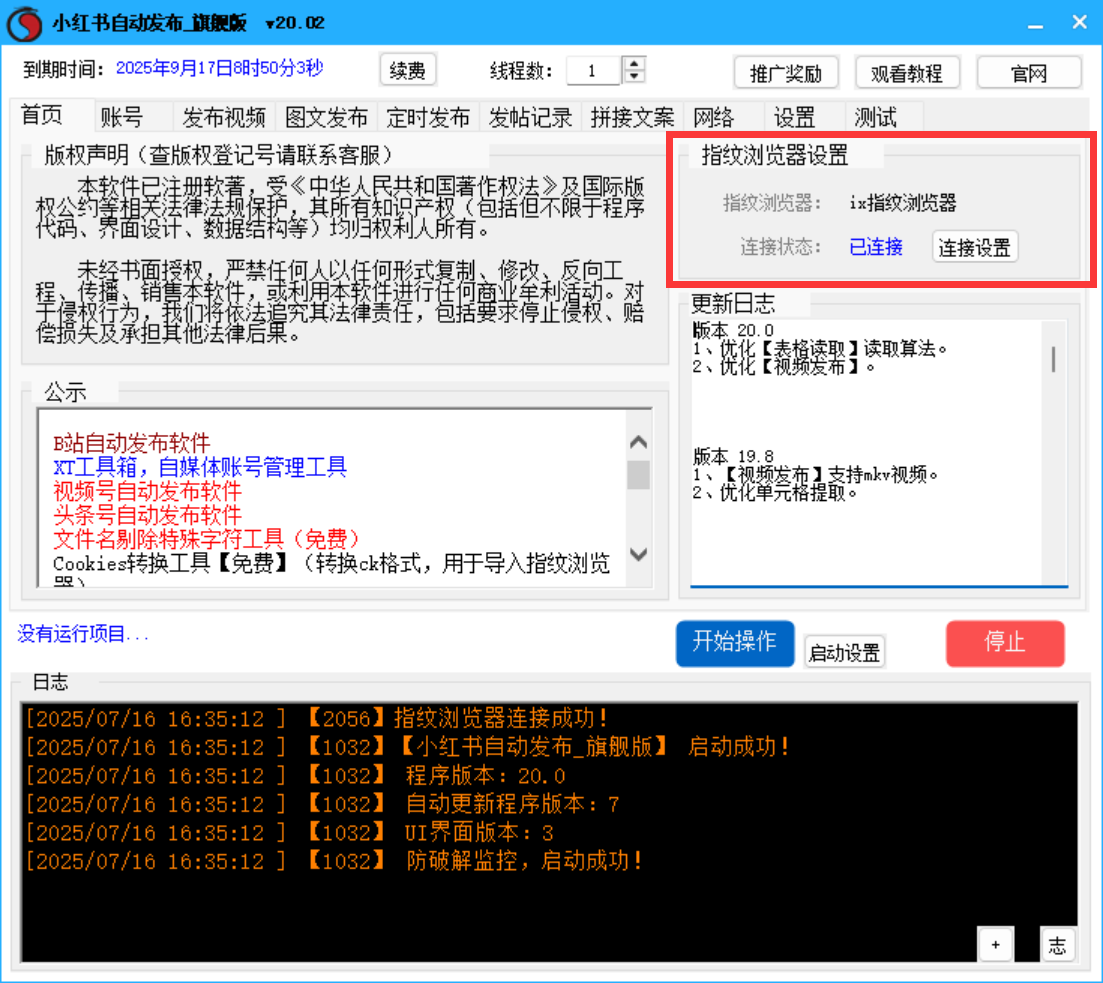Click the B站自动发布软件 link
The width and height of the screenshot is (1103, 983).
(x=132, y=443)
